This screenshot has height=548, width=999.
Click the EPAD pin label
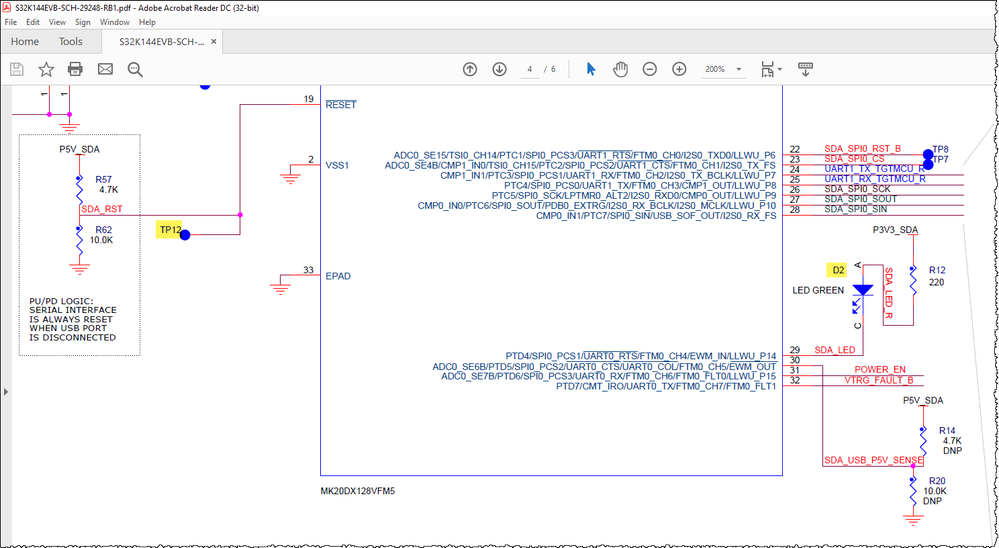338,276
